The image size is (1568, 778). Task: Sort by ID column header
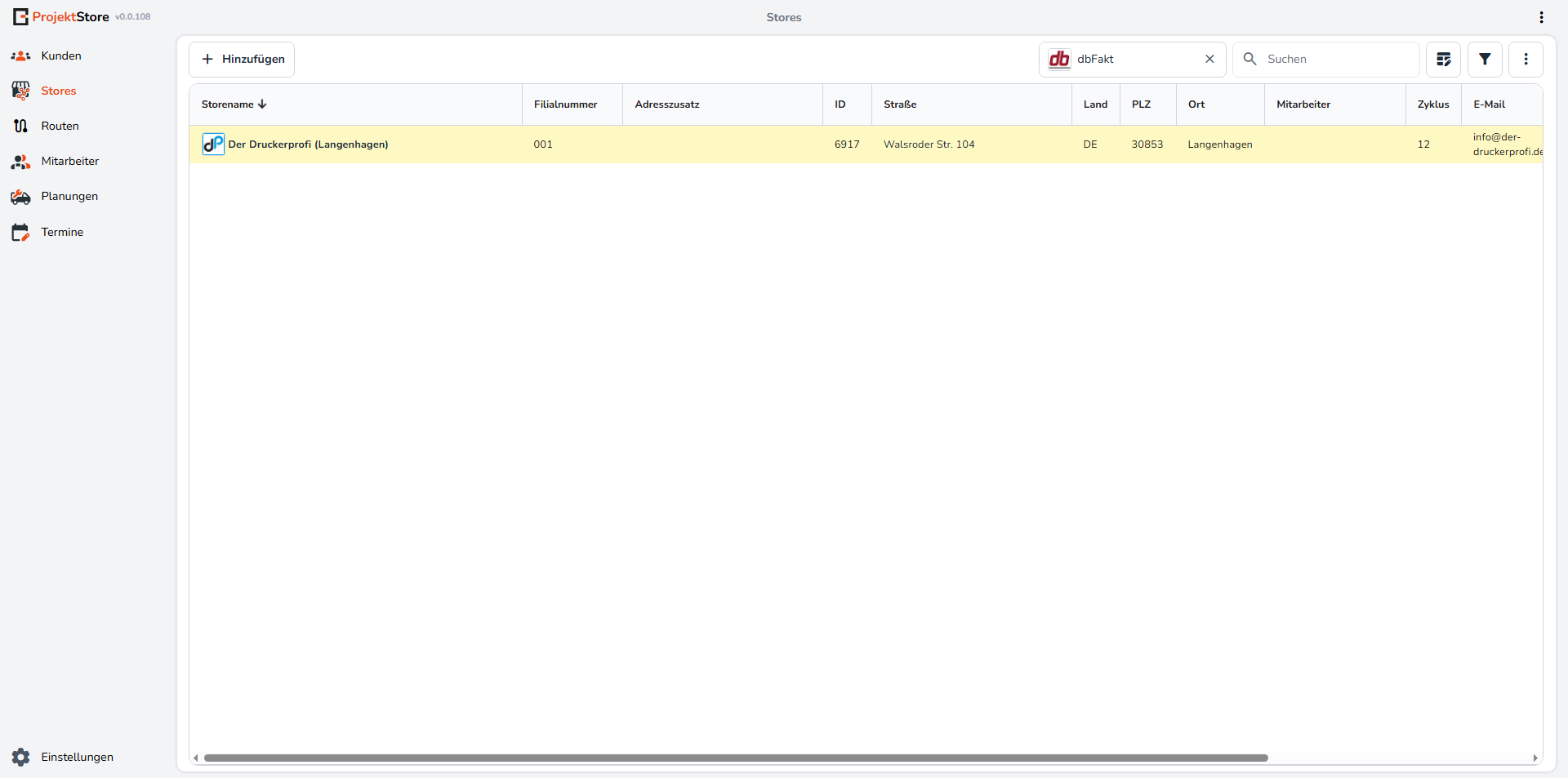click(x=840, y=104)
